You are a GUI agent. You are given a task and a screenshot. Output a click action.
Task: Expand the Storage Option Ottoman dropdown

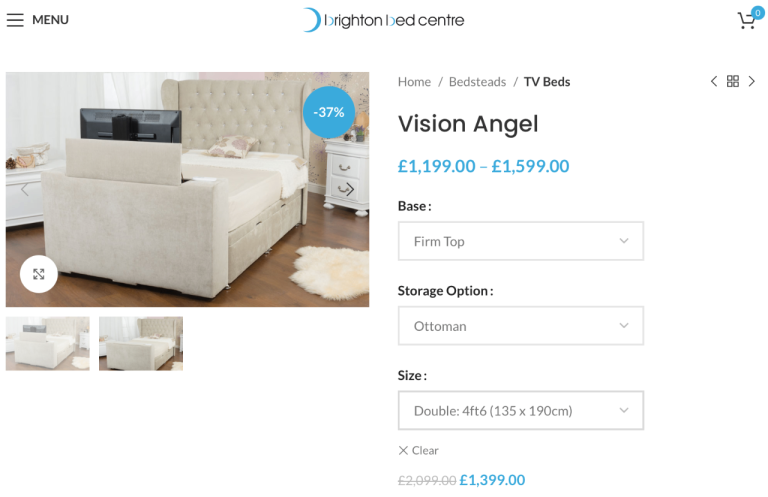[521, 326]
